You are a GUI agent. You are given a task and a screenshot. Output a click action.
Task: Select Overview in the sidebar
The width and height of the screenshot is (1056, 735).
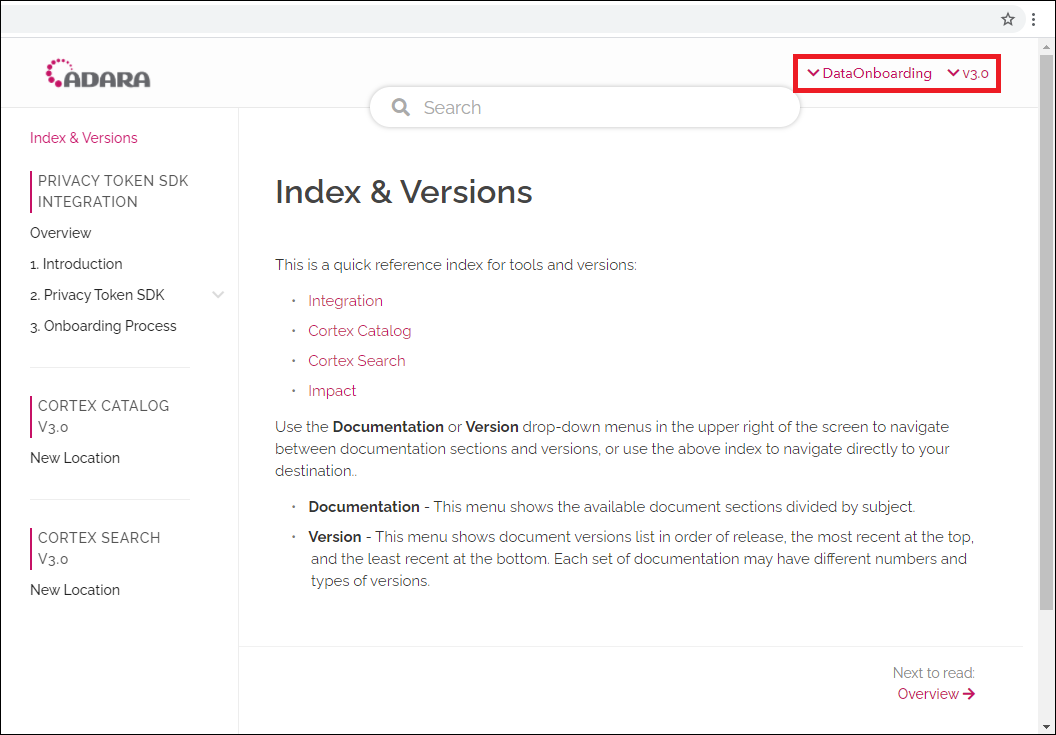(61, 233)
